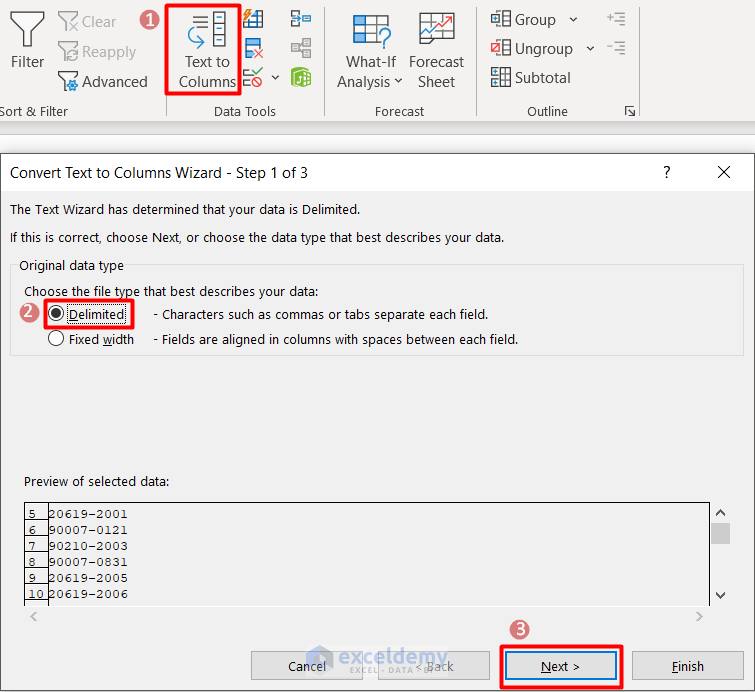Click the Cancel button

(307, 666)
